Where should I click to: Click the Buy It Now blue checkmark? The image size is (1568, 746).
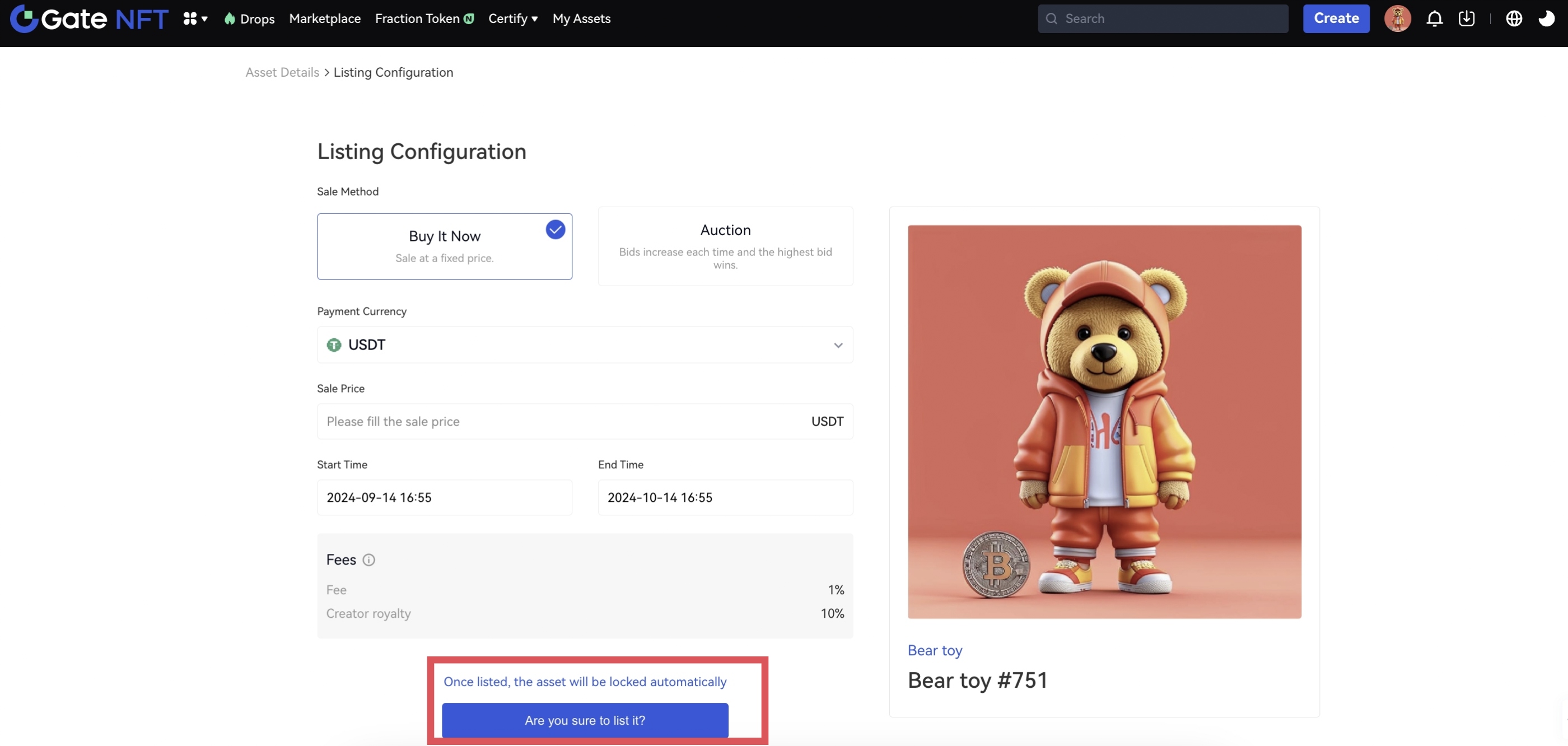tap(555, 230)
